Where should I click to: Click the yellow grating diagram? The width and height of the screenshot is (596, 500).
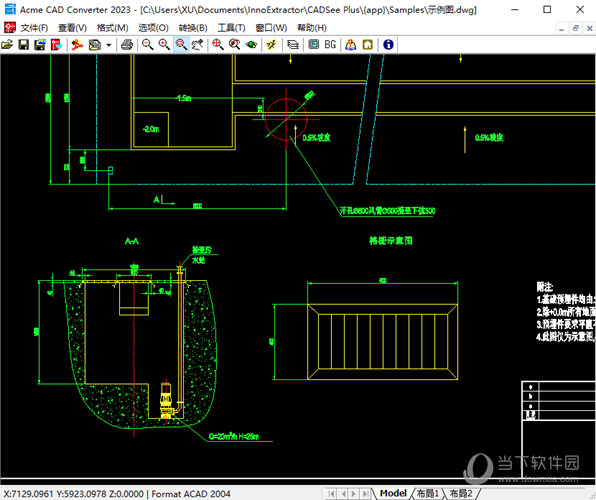[382, 341]
